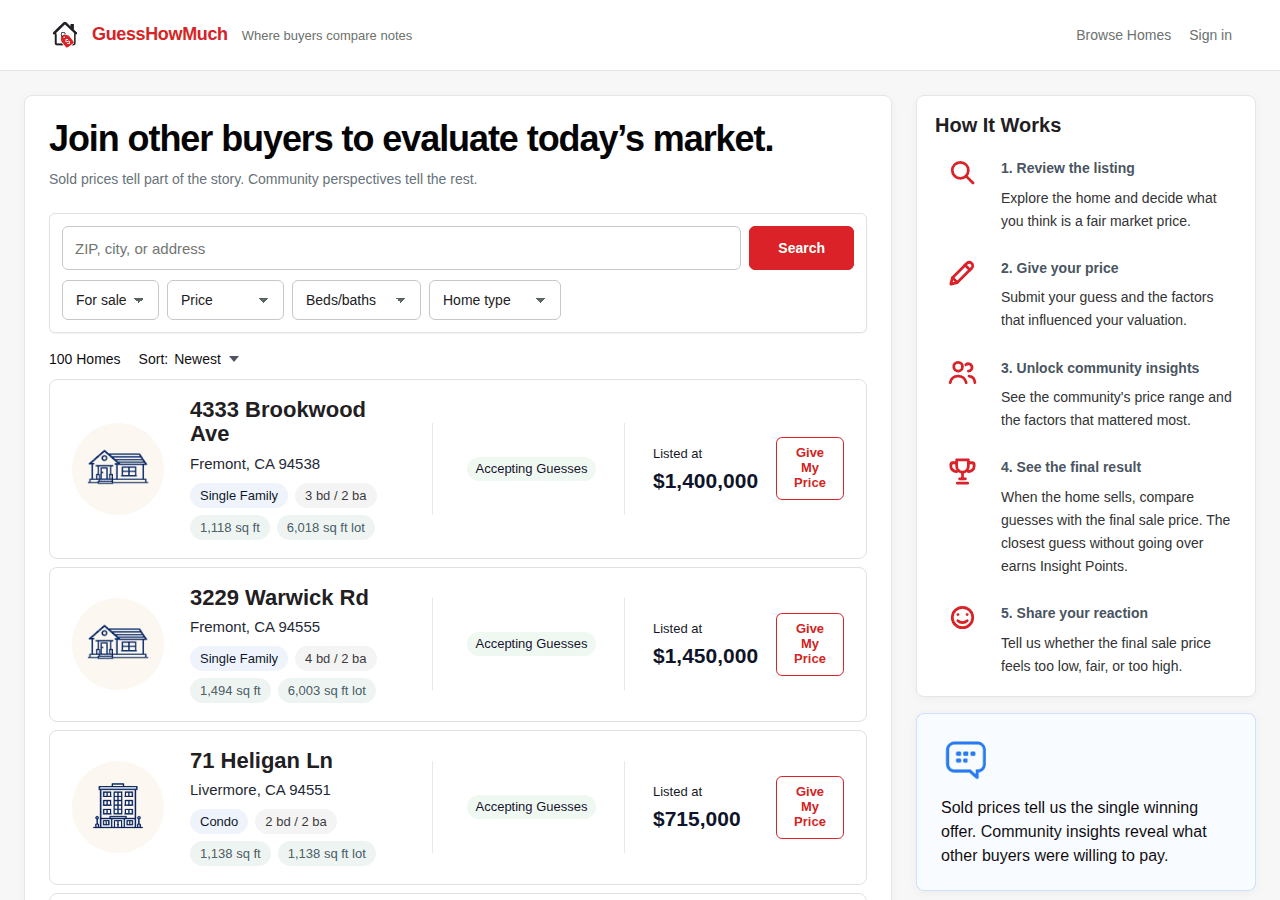Screen dimensions: 1280x900
Task: Click Accepting Guesses badge on Warwick listing
Action: pos(531,644)
